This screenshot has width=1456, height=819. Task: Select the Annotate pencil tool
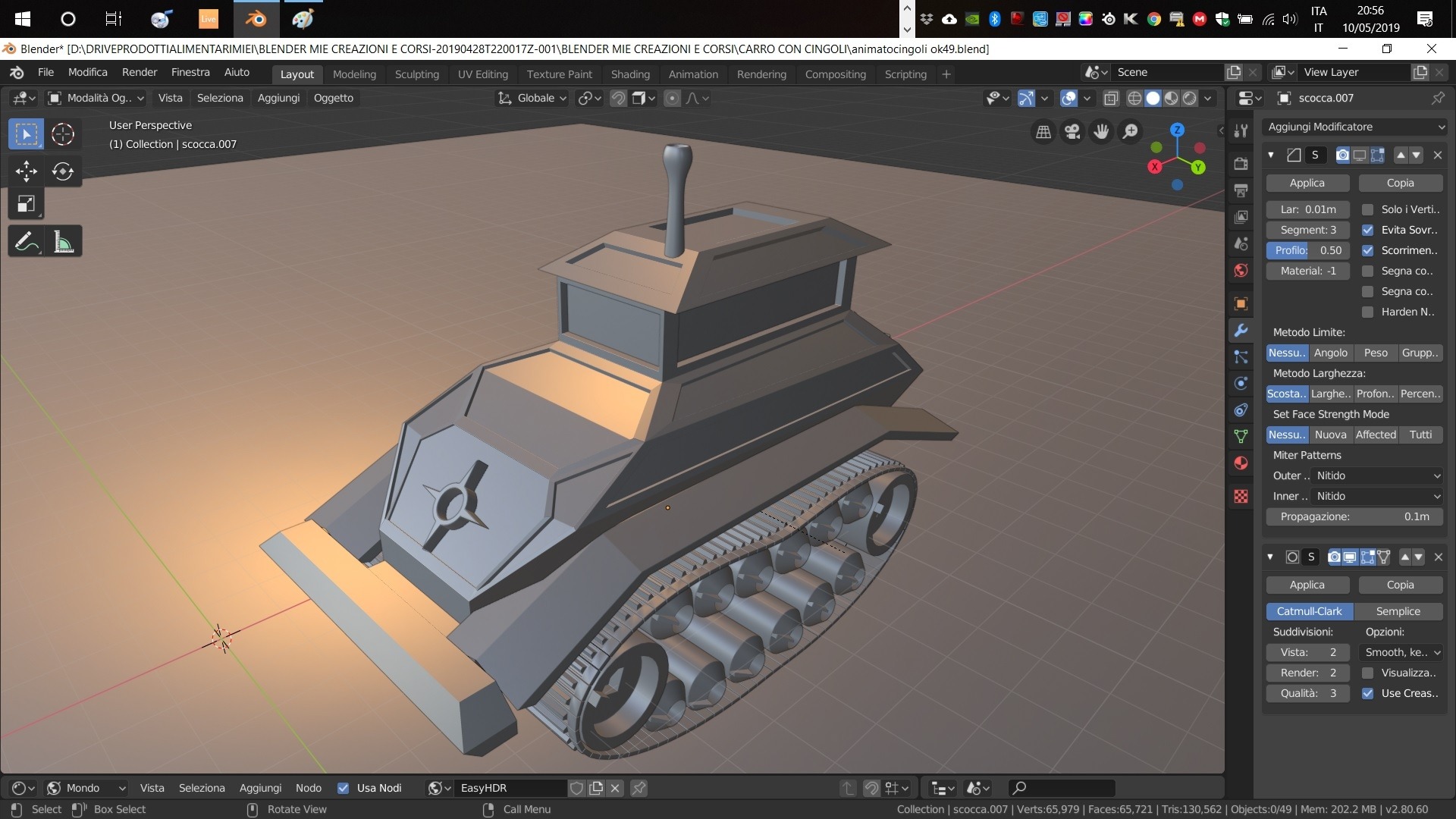[x=27, y=242]
